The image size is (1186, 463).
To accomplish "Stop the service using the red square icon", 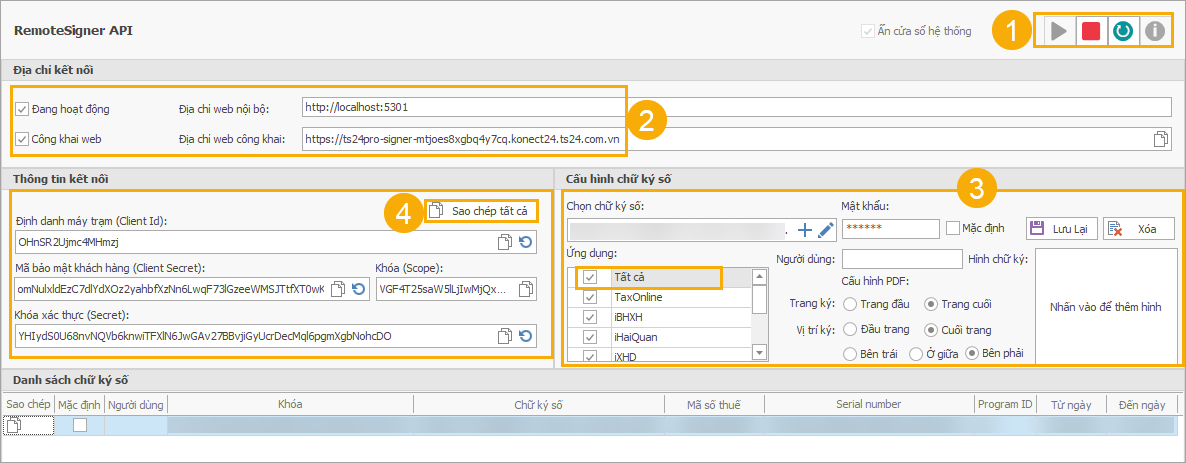I will pos(1091,31).
